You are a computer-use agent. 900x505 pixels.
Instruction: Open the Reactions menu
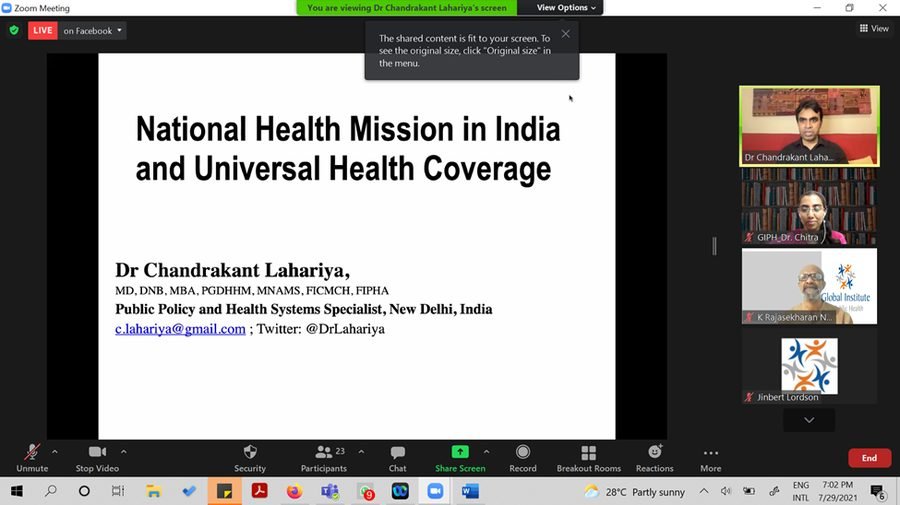tap(654, 458)
